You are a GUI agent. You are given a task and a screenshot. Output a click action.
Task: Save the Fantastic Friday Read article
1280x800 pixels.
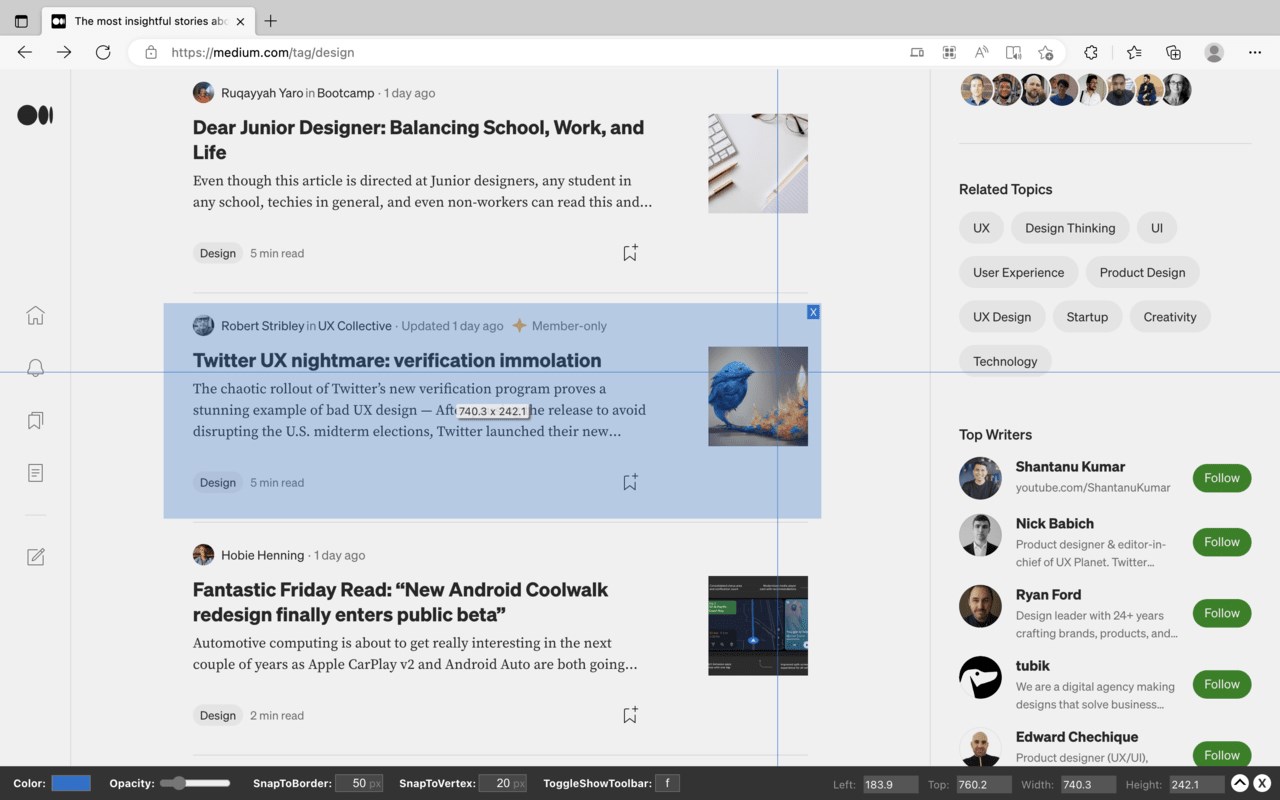pos(630,715)
